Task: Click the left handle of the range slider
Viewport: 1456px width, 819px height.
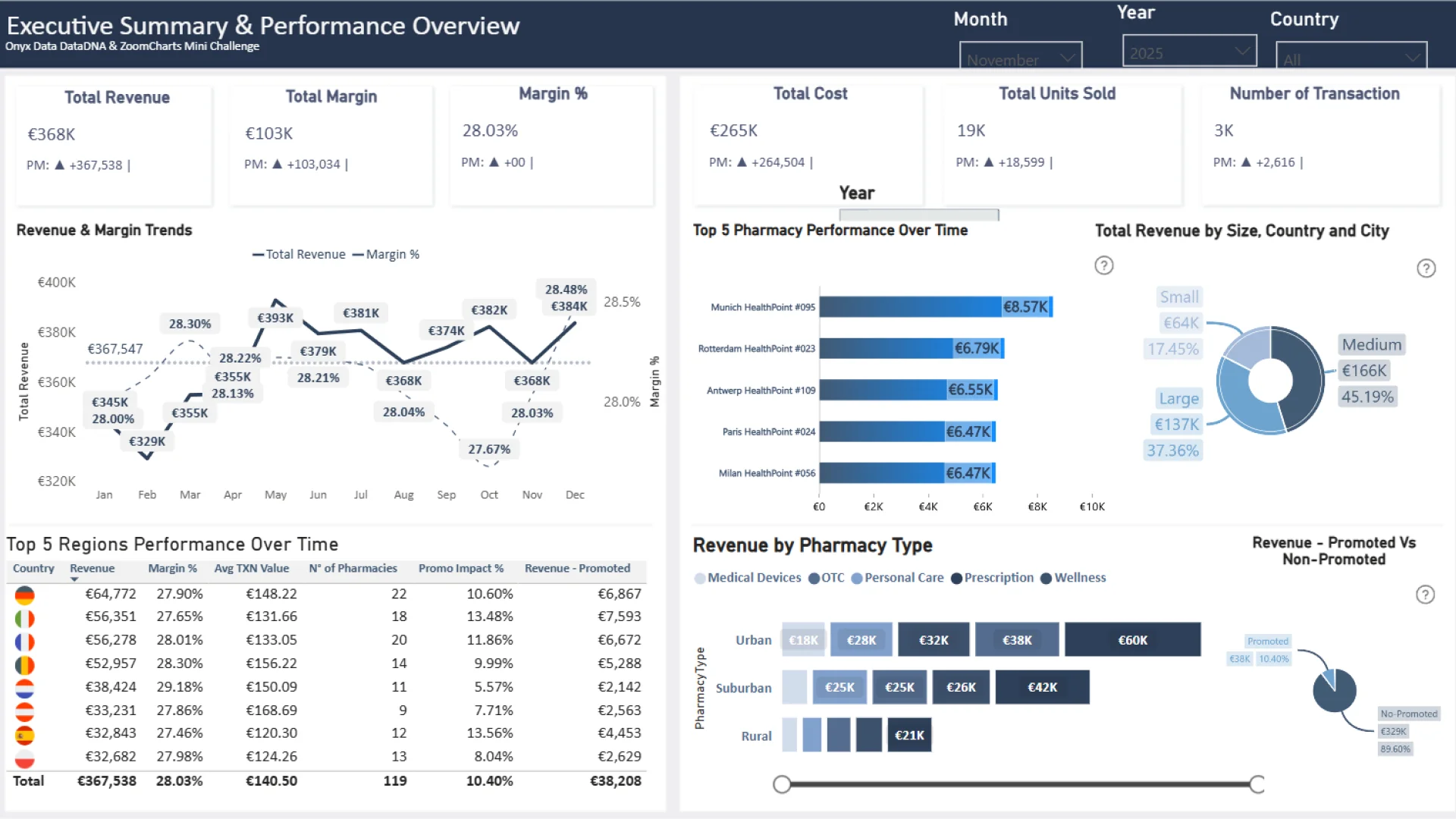Action: (782, 784)
